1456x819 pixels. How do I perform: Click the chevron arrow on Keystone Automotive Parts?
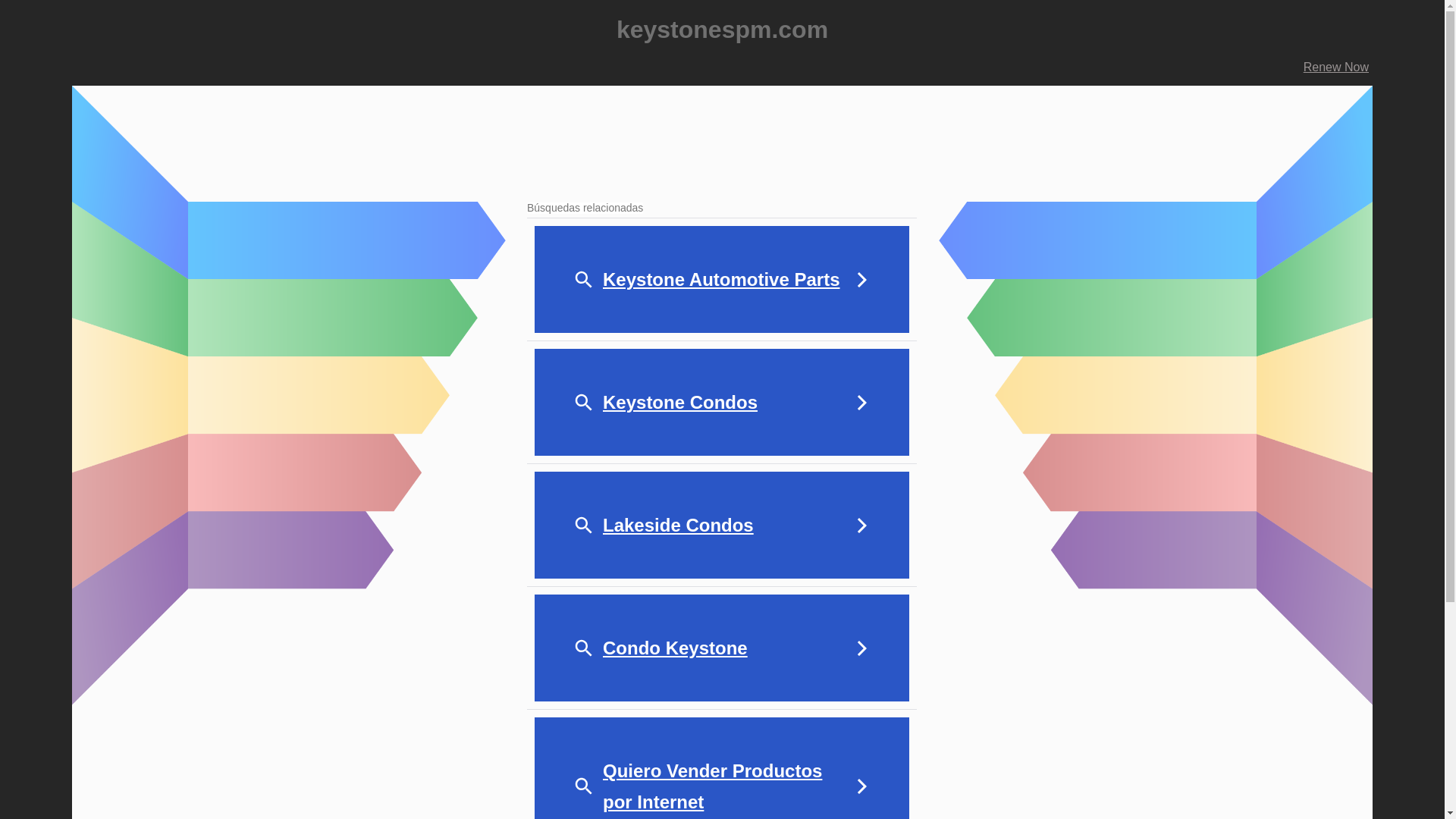click(861, 280)
